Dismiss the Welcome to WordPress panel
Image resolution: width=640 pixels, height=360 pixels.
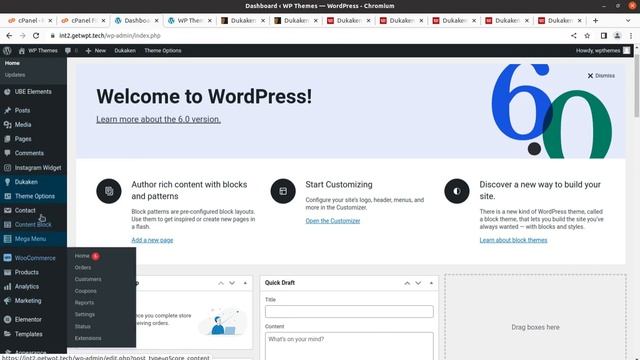tap(601, 76)
